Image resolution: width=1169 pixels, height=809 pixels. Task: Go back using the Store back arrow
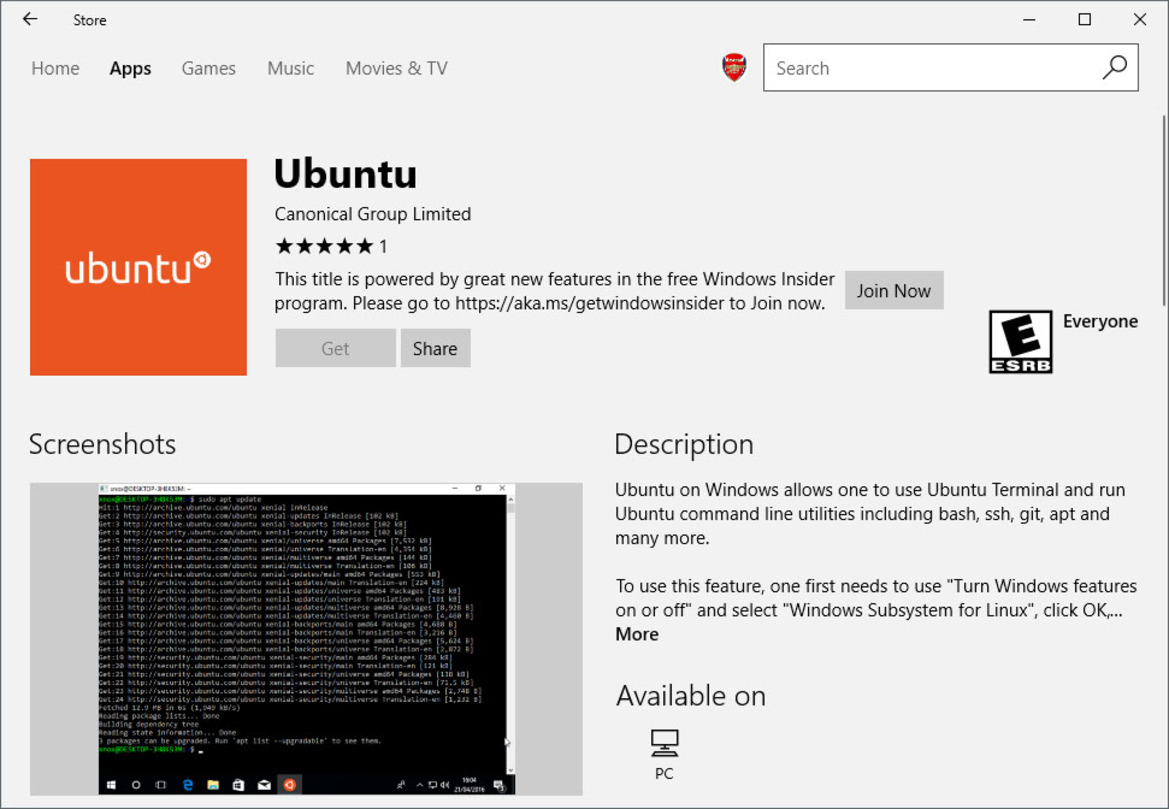[x=30, y=19]
